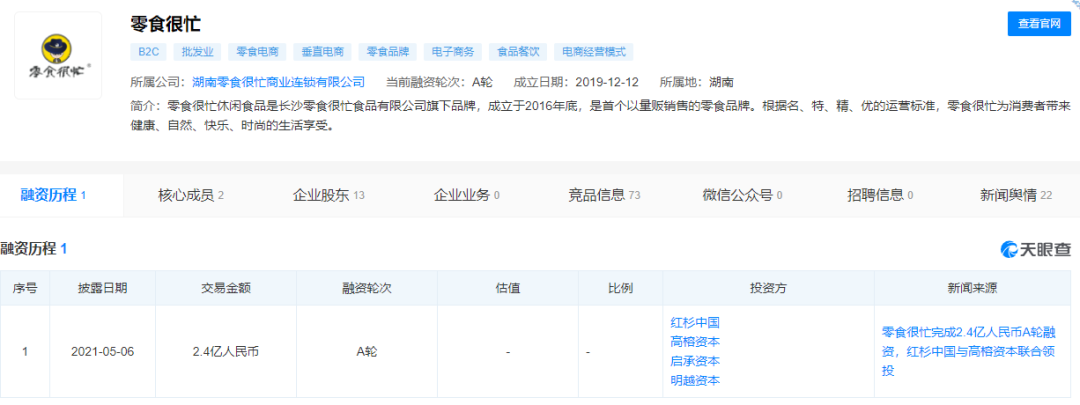The height and width of the screenshot is (405, 1080).
Task: Click the 垂直电商 tag
Action: click(321, 52)
